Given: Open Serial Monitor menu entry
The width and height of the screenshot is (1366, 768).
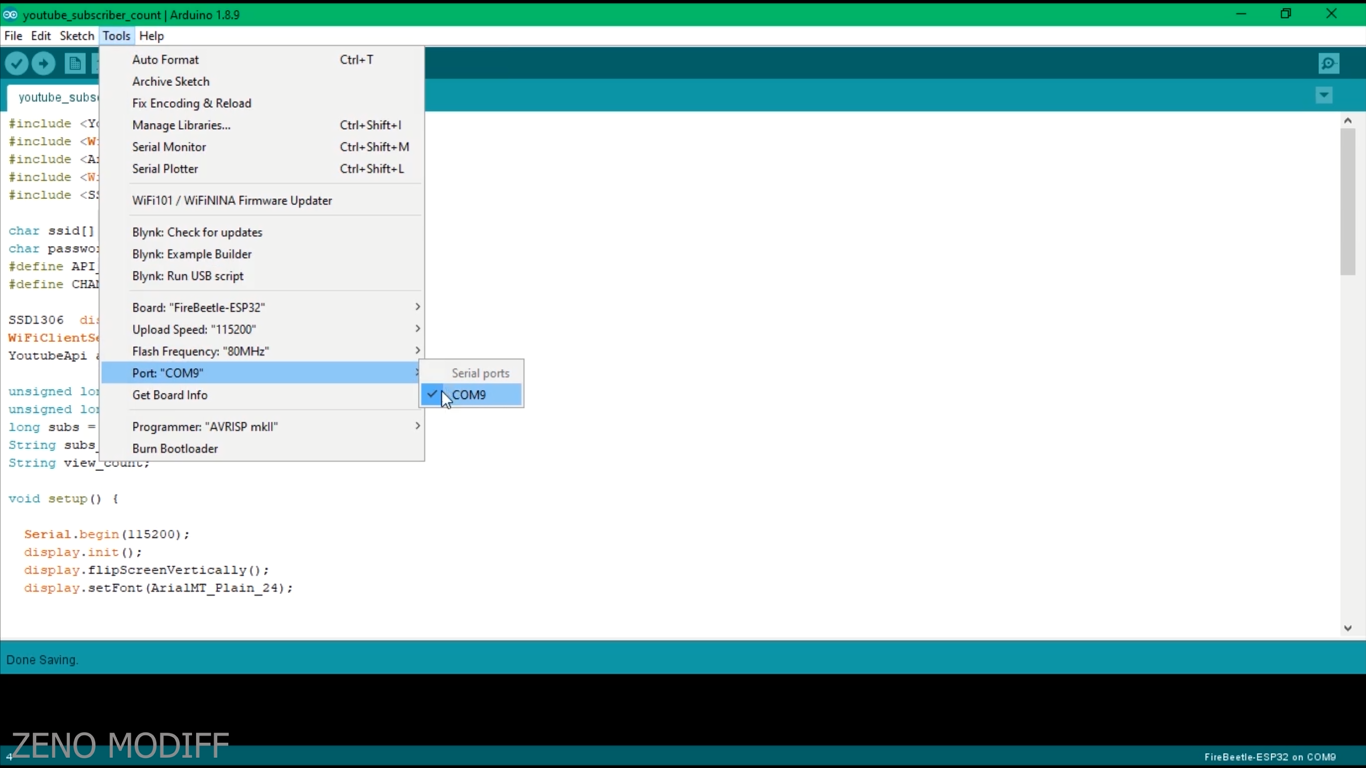Looking at the screenshot, I should 263,147.
